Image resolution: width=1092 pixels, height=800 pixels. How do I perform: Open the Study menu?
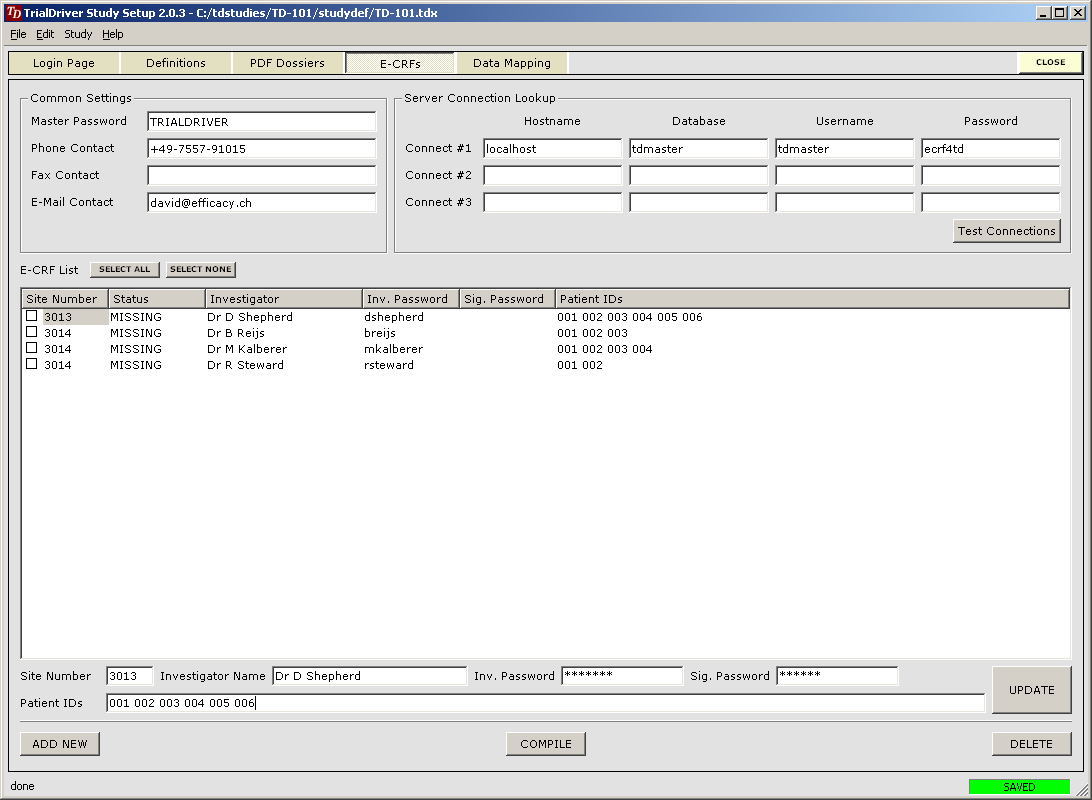pos(78,34)
